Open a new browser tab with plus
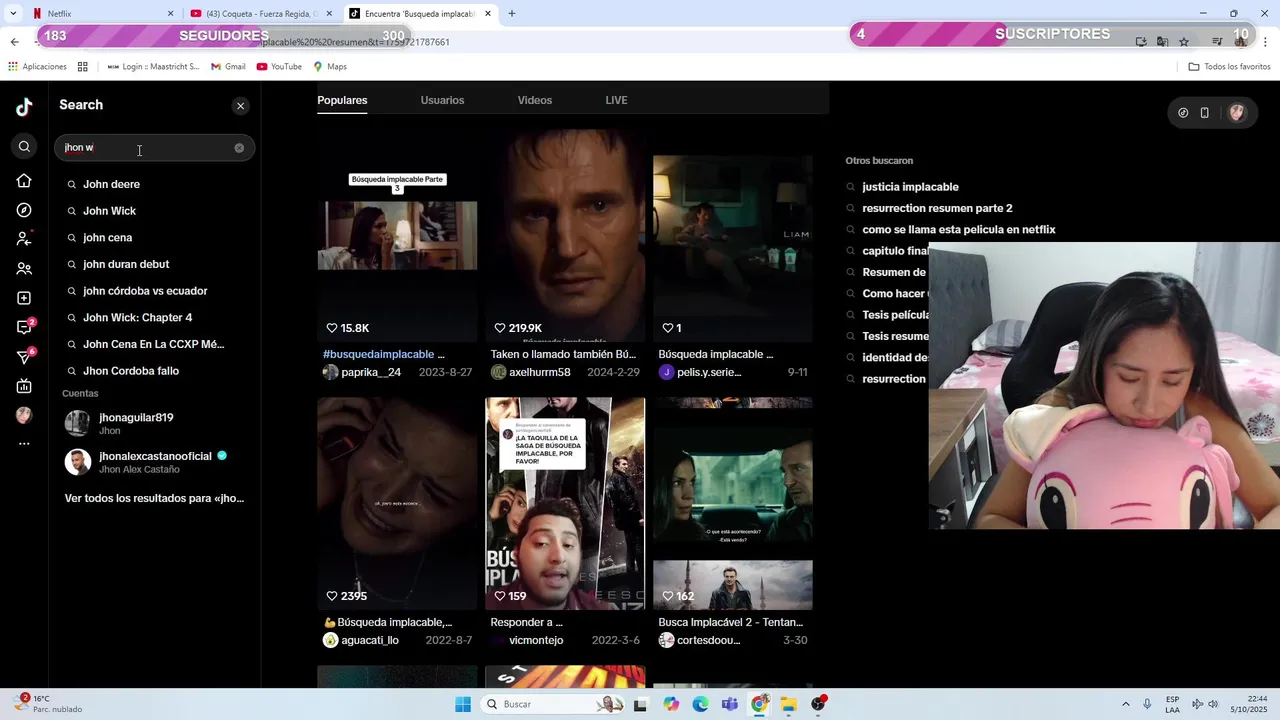 coord(512,14)
